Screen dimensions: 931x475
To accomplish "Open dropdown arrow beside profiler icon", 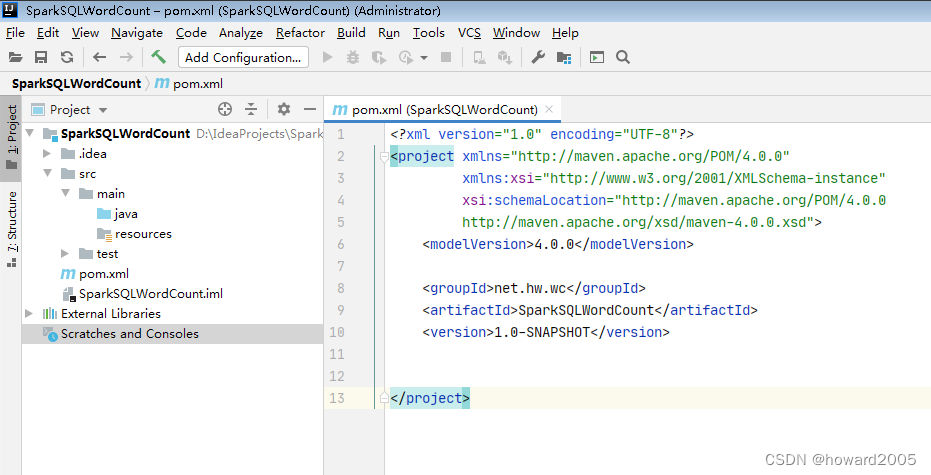I will pyautogui.click(x=424, y=58).
